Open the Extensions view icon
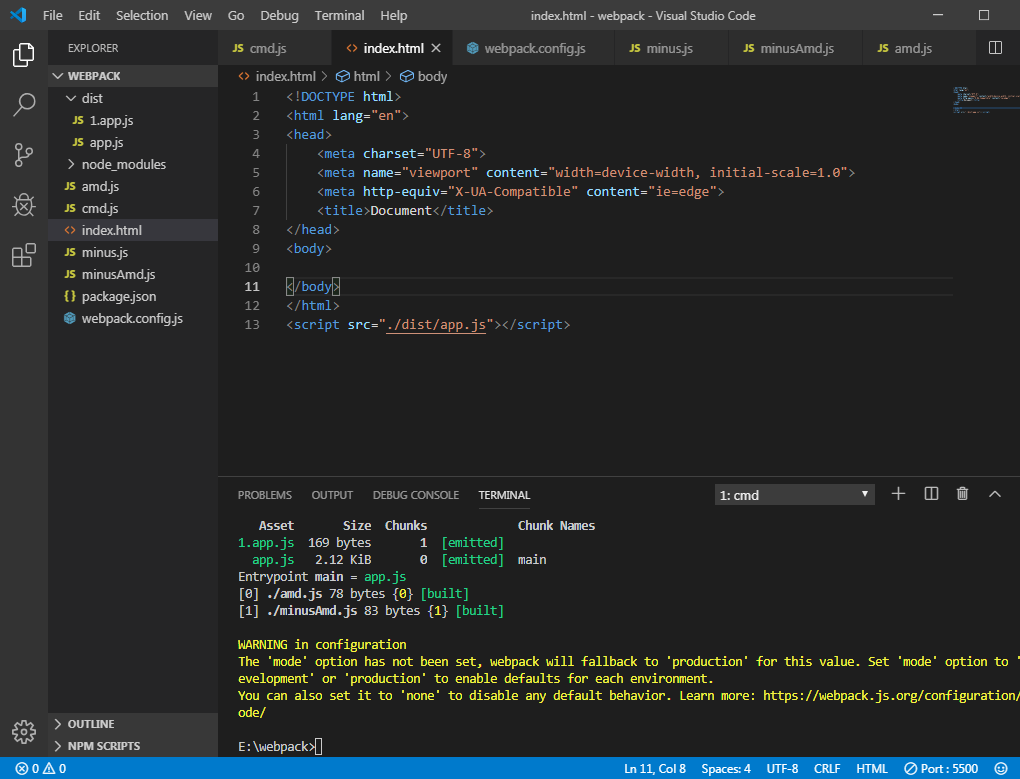The width and height of the screenshot is (1020, 779). pos(24,256)
